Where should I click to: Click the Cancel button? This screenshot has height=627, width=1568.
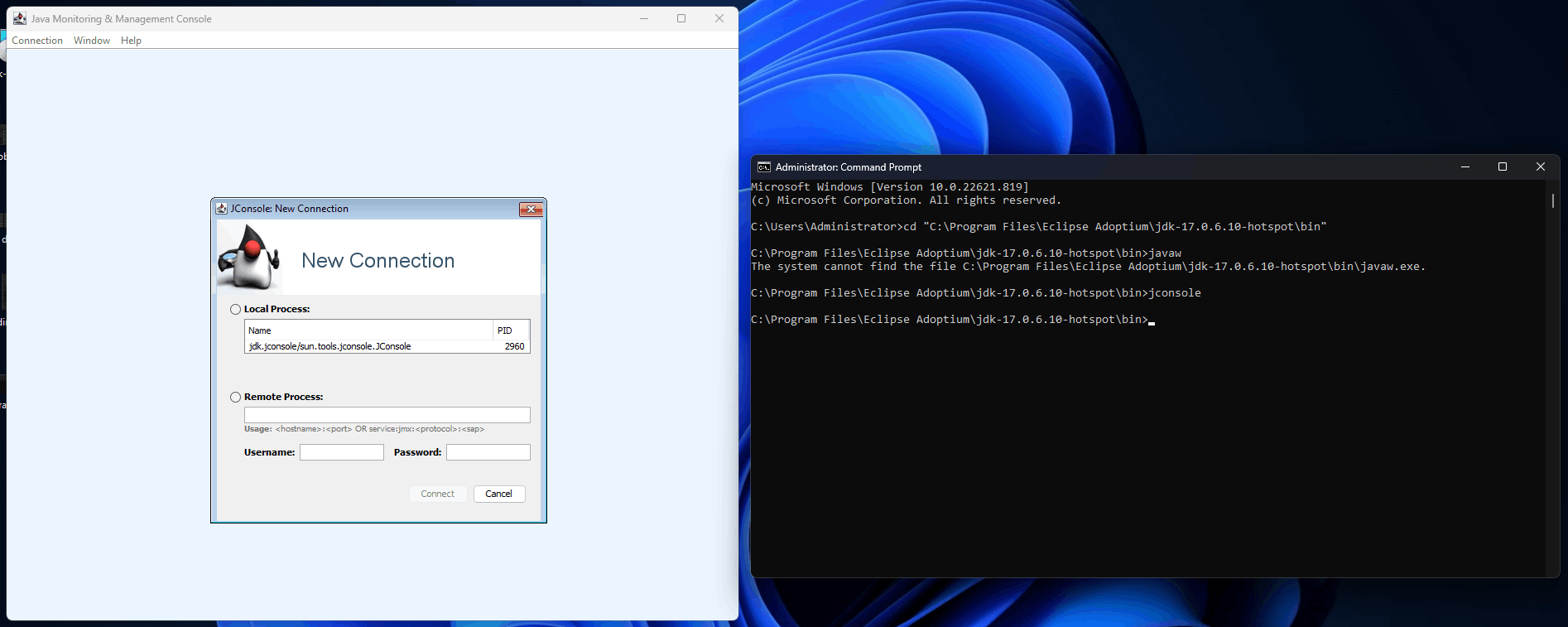pos(499,494)
